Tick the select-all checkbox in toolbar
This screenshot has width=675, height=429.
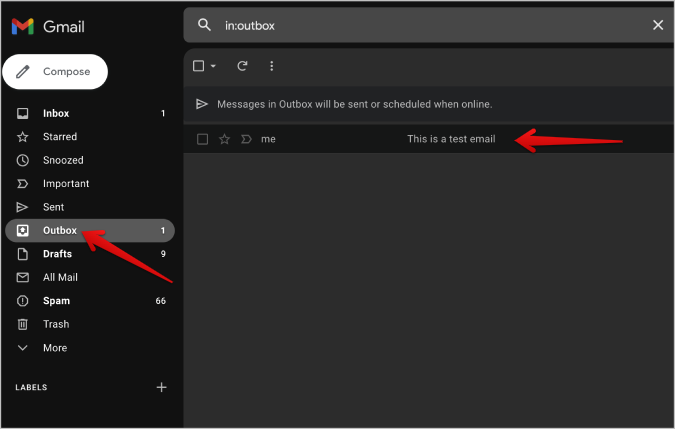click(198, 66)
